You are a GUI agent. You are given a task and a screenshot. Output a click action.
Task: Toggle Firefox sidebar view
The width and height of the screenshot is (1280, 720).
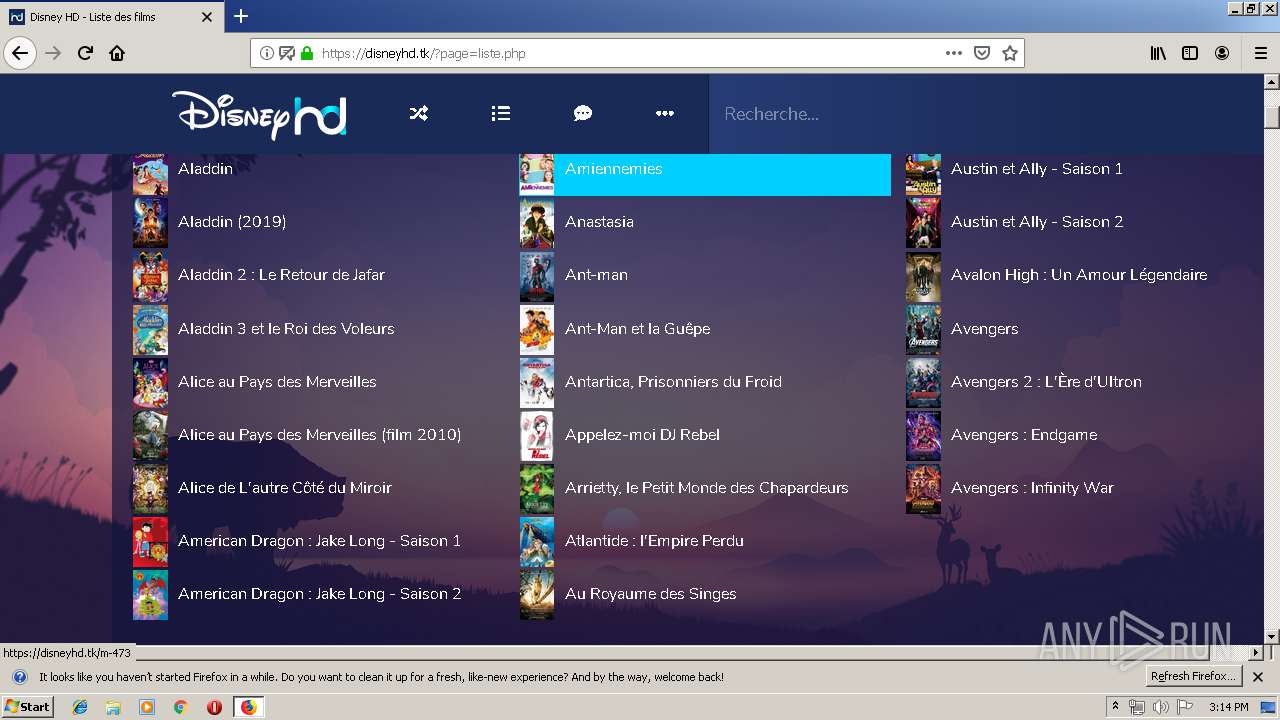[x=1190, y=53]
